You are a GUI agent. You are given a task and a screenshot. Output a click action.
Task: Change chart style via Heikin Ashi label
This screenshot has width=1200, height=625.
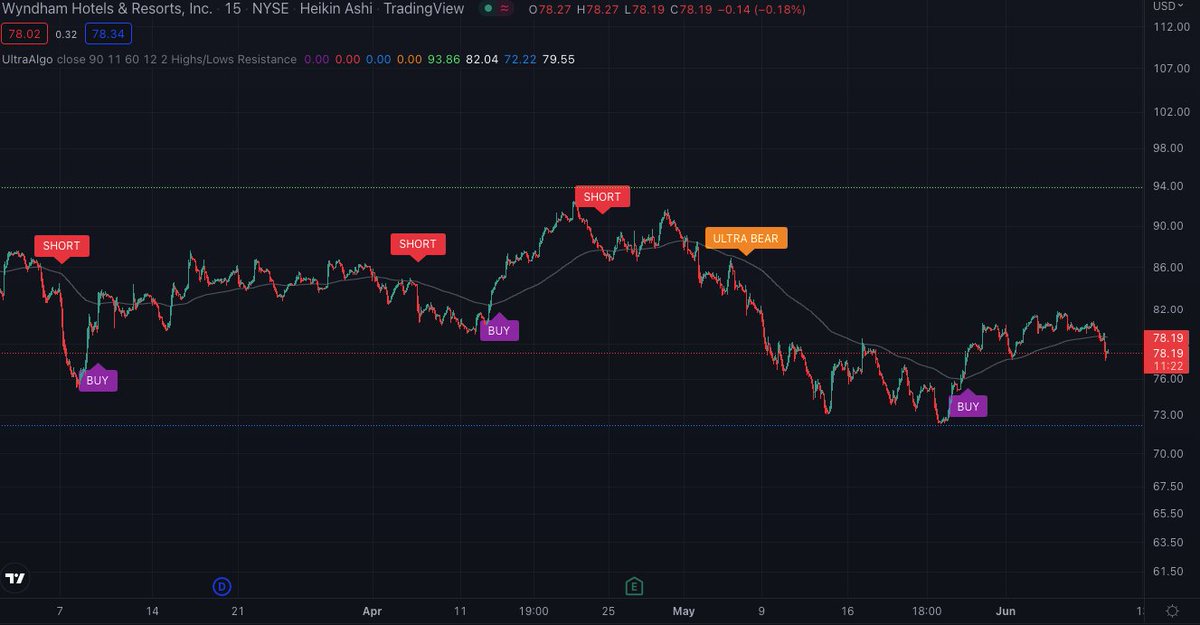tap(336, 9)
